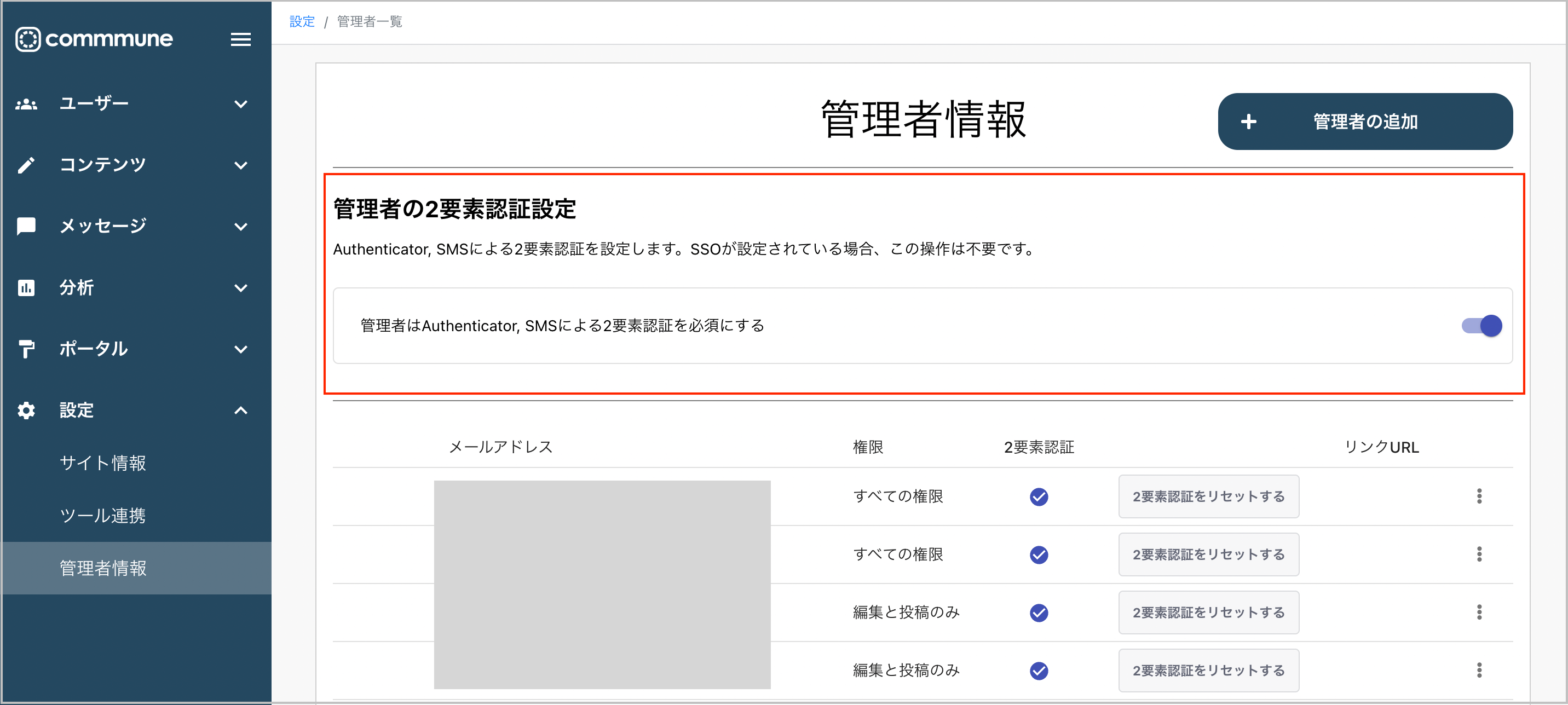Click the message bubble icon
This screenshot has height=705, width=1568.
point(26,226)
